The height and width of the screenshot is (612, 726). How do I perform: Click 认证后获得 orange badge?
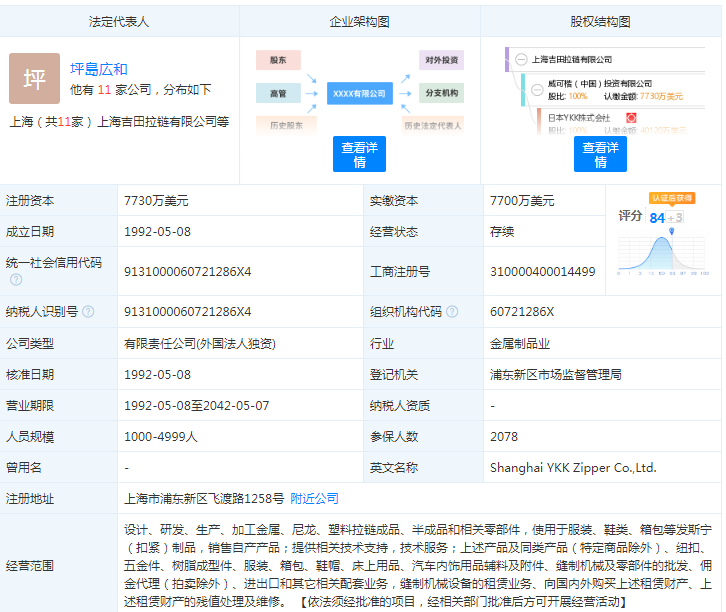click(x=672, y=198)
